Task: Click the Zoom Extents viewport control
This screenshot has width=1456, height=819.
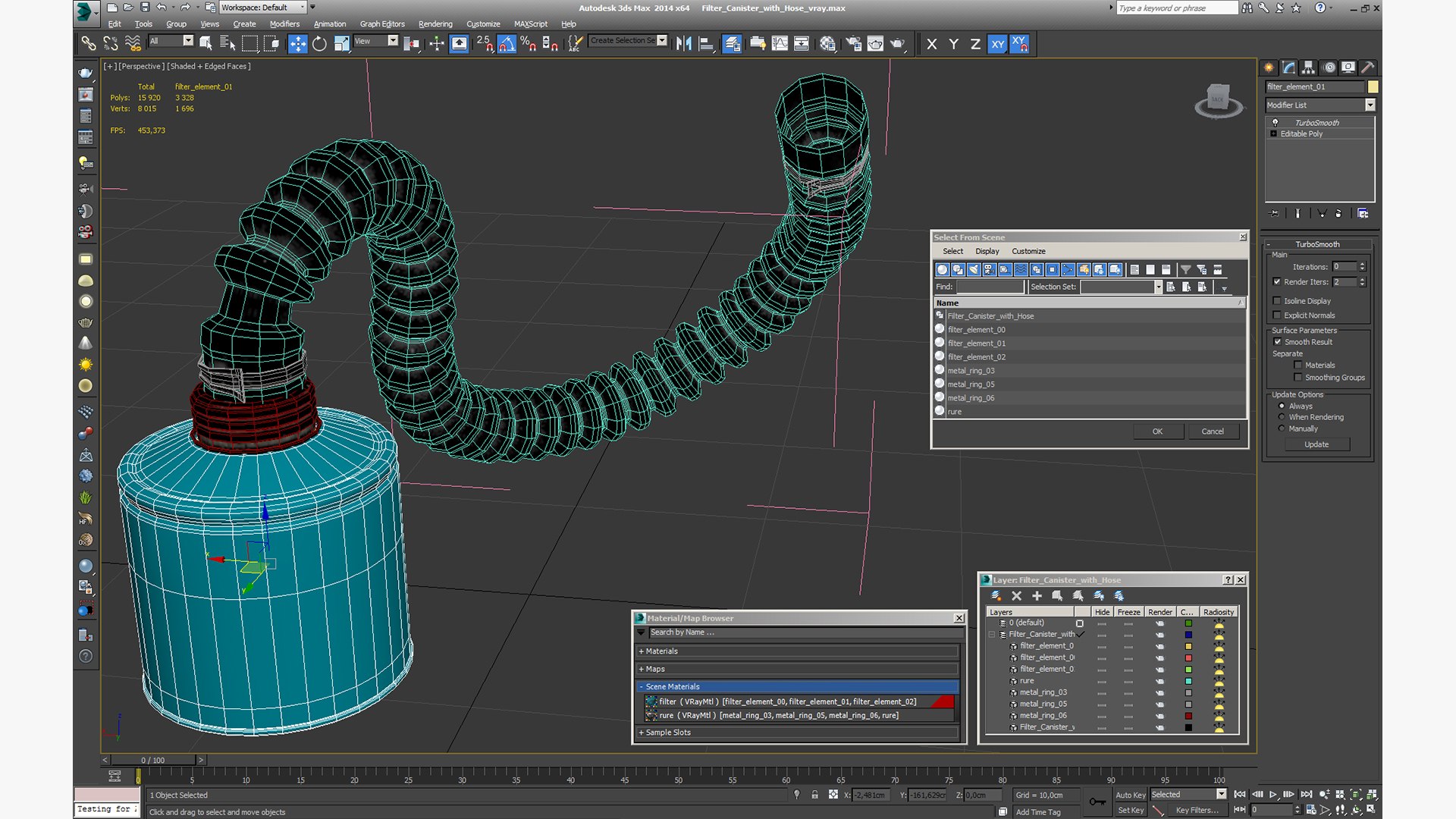Action: 1356,795
